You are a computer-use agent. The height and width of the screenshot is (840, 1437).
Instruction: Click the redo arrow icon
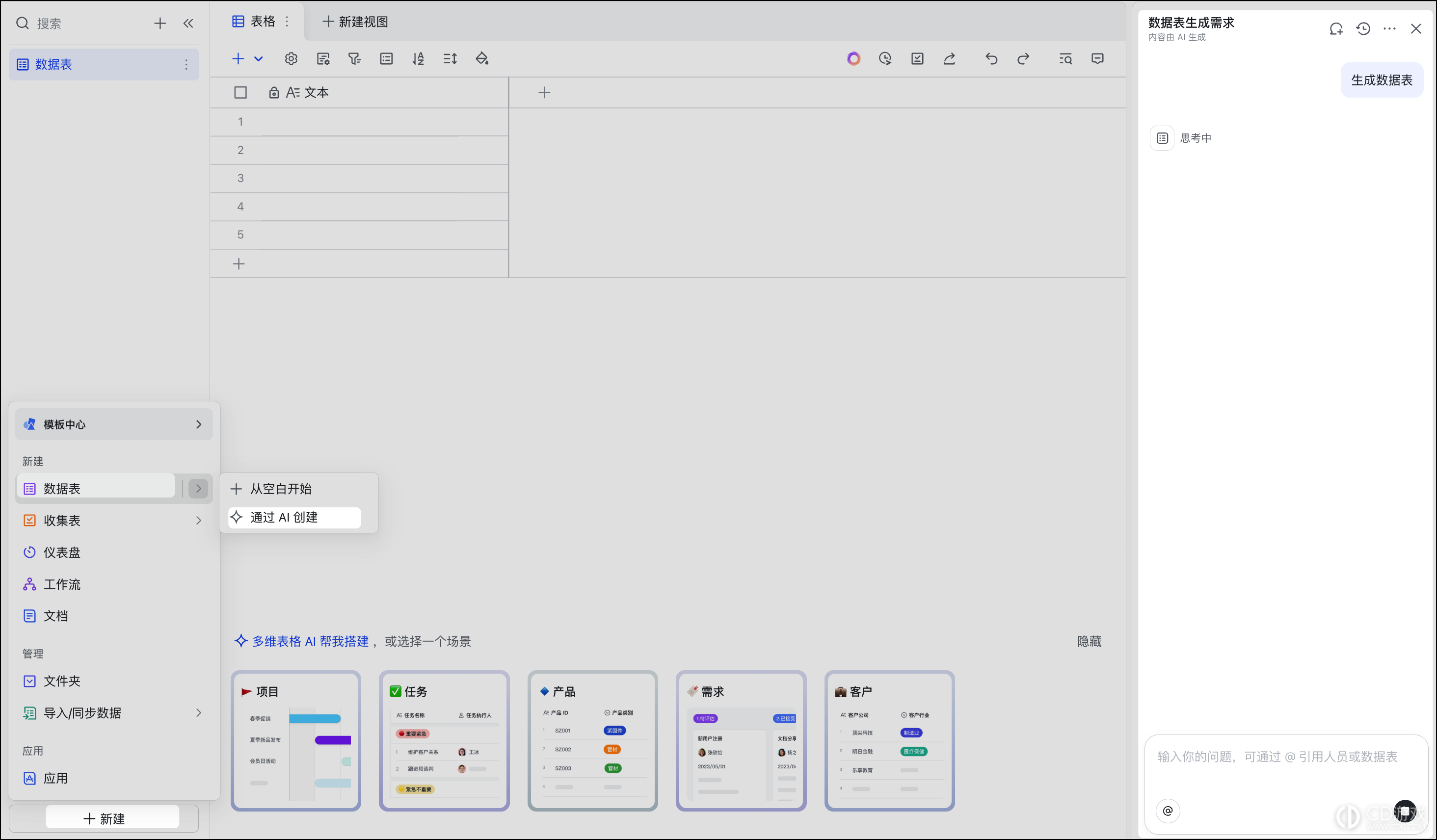[x=1023, y=59]
